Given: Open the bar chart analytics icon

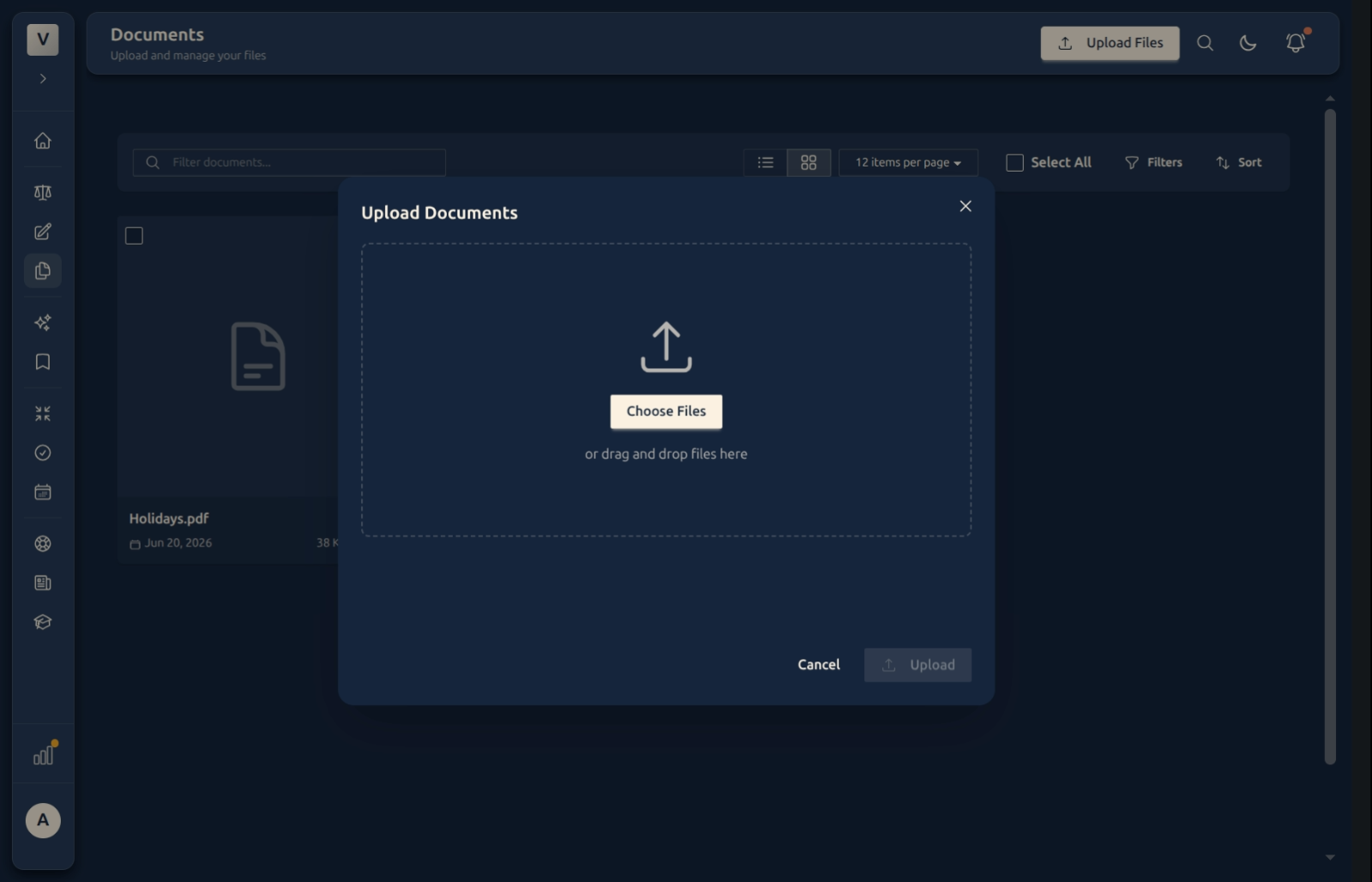Looking at the screenshot, I should (43, 754).
